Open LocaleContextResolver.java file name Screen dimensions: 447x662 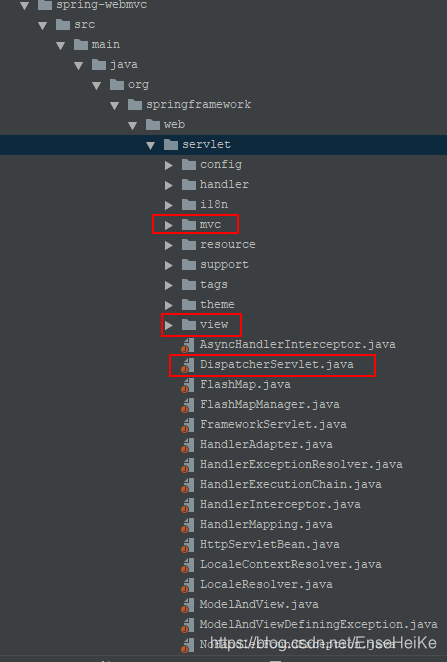pos(291,564)
